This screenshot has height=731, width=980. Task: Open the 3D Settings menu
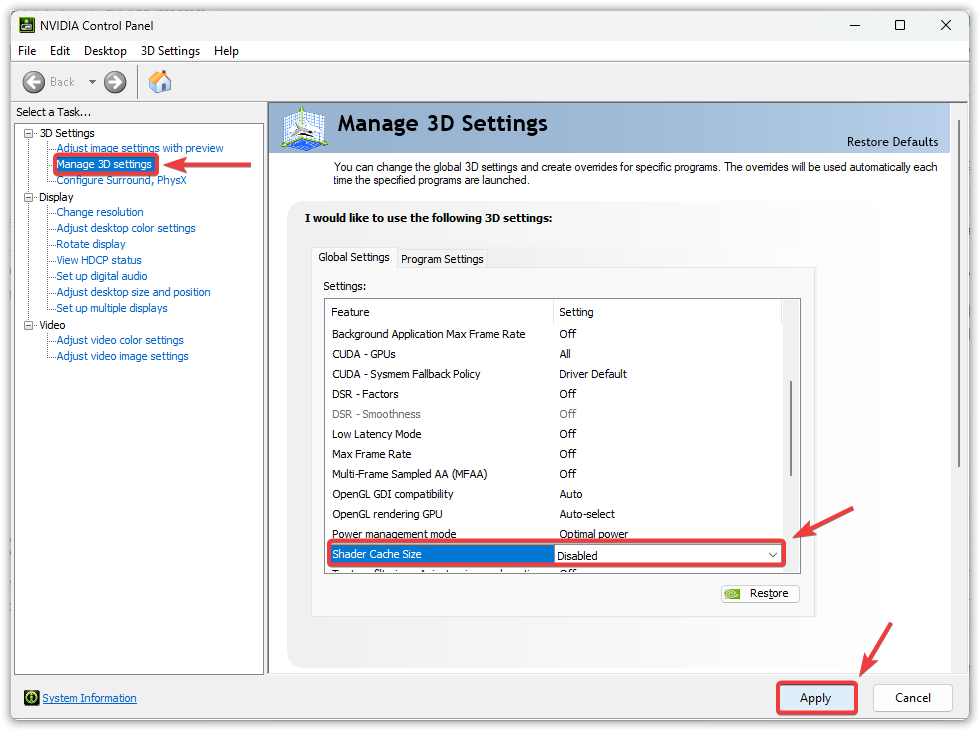pyautogui.click(x=170, y=51)
